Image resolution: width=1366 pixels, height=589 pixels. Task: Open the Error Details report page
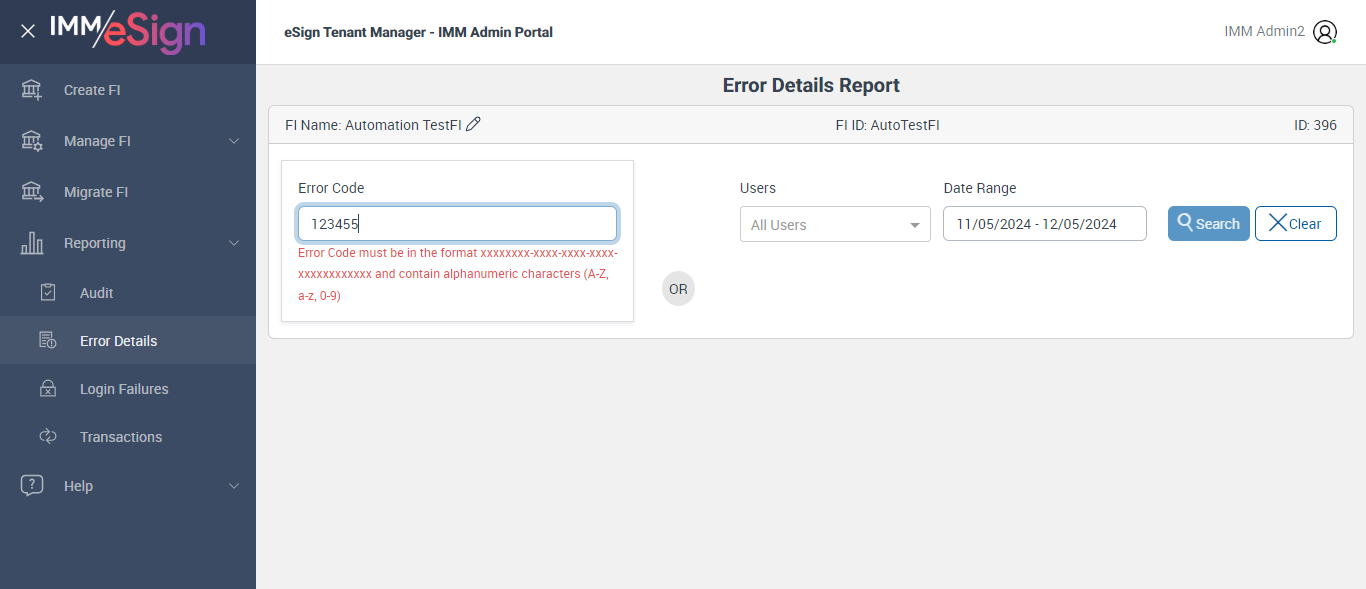(118, 341)
